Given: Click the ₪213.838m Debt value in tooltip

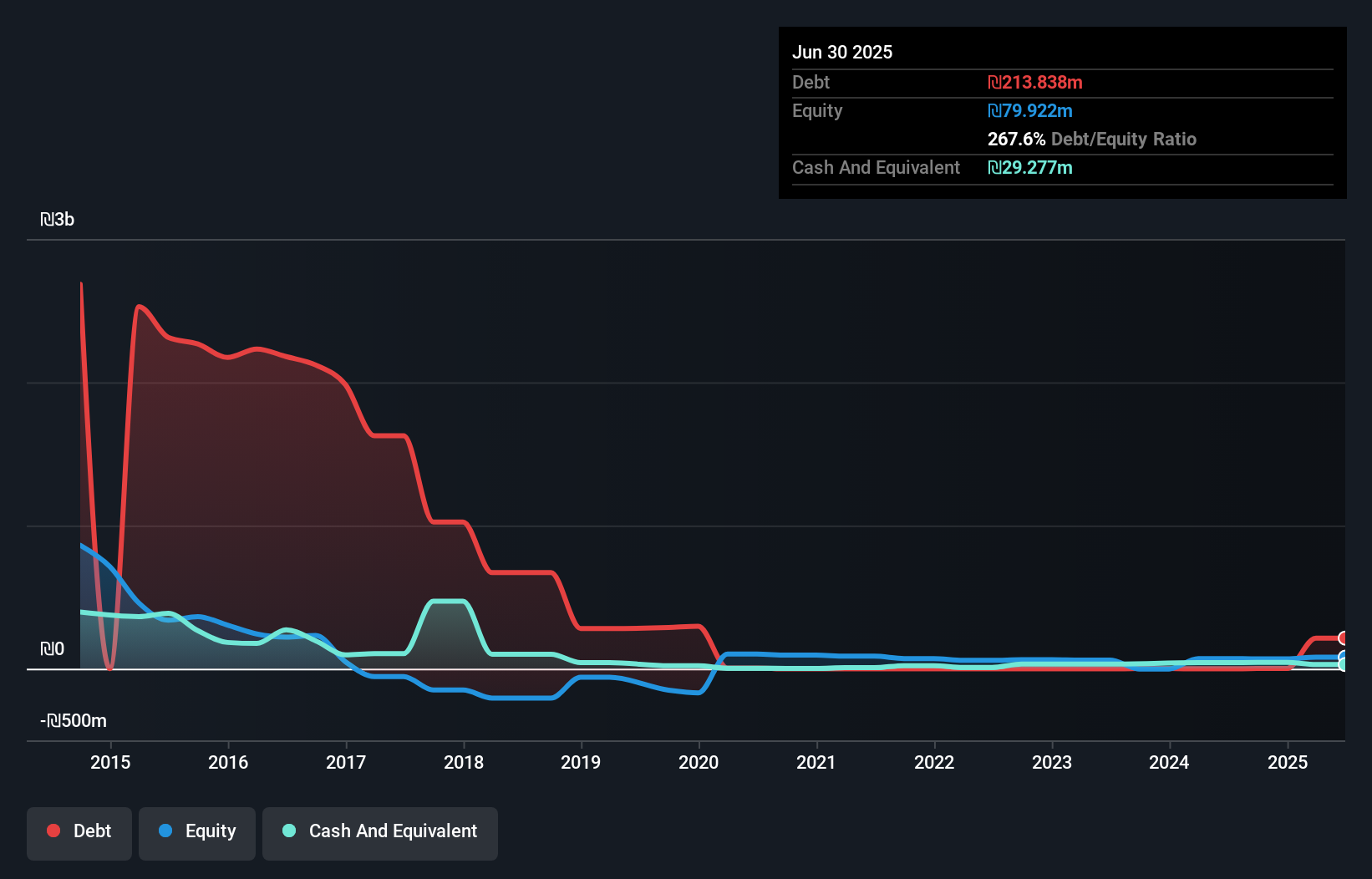Looking at the screenshot, I should point(1034,82).
